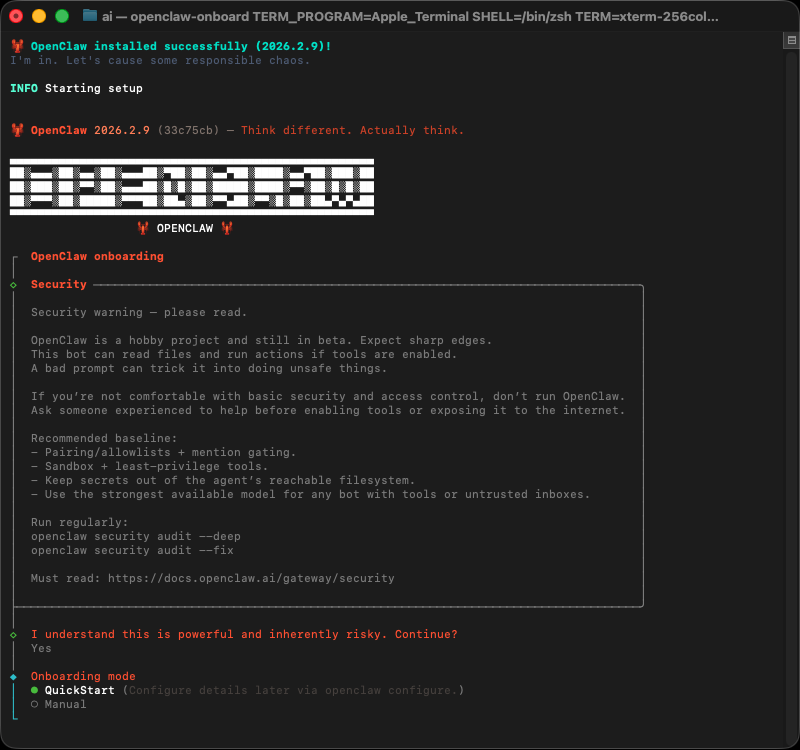Maximize the terminal with the green button
This screenshot has width=800, height=750.
(61, 17)
